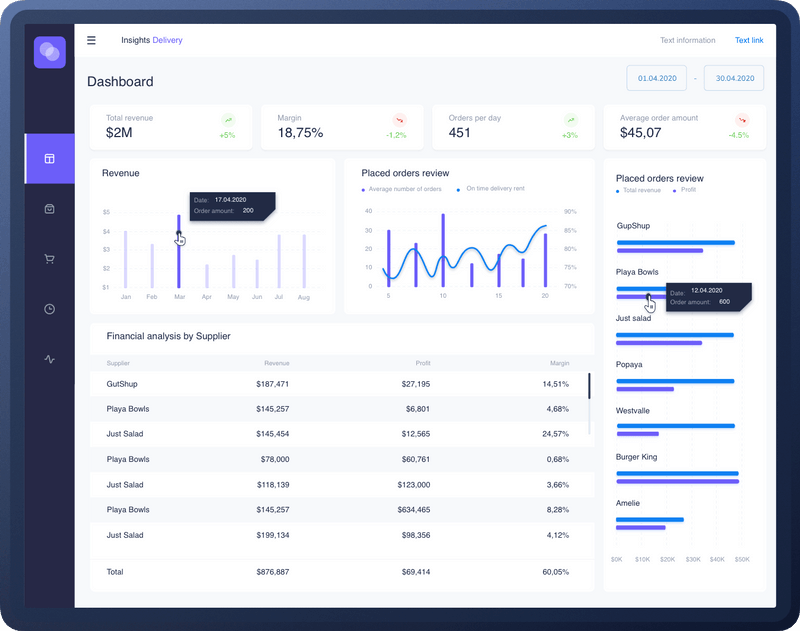This screenshot has width=800, height=631.
Task: Select the orders package icon in the sidebar
Action: [x=48, y=209]
